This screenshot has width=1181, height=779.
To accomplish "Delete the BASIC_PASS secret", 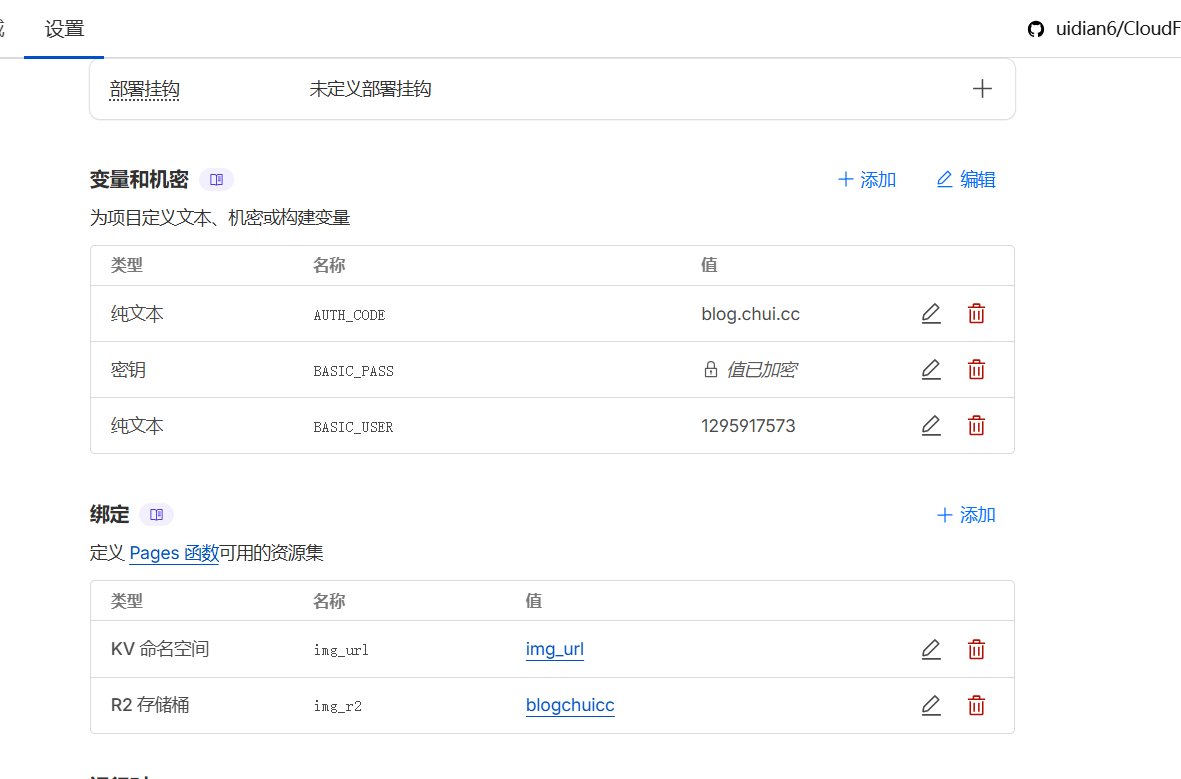I will 976,370.
